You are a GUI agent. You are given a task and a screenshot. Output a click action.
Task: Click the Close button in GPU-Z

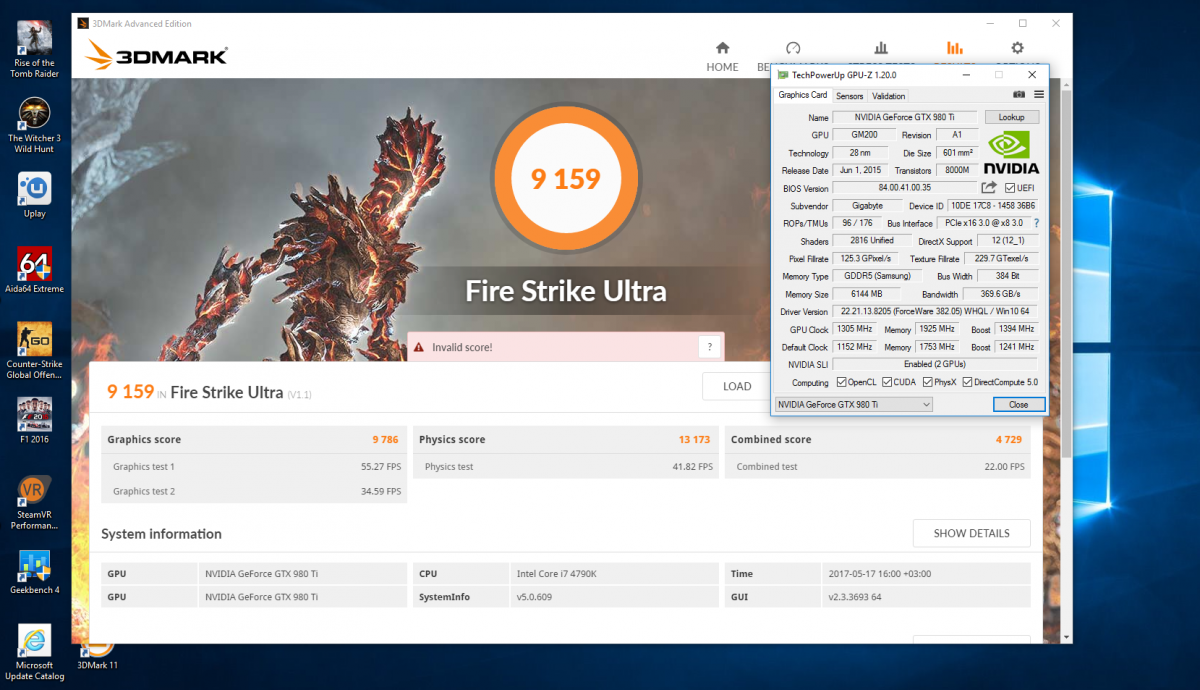1019,404
